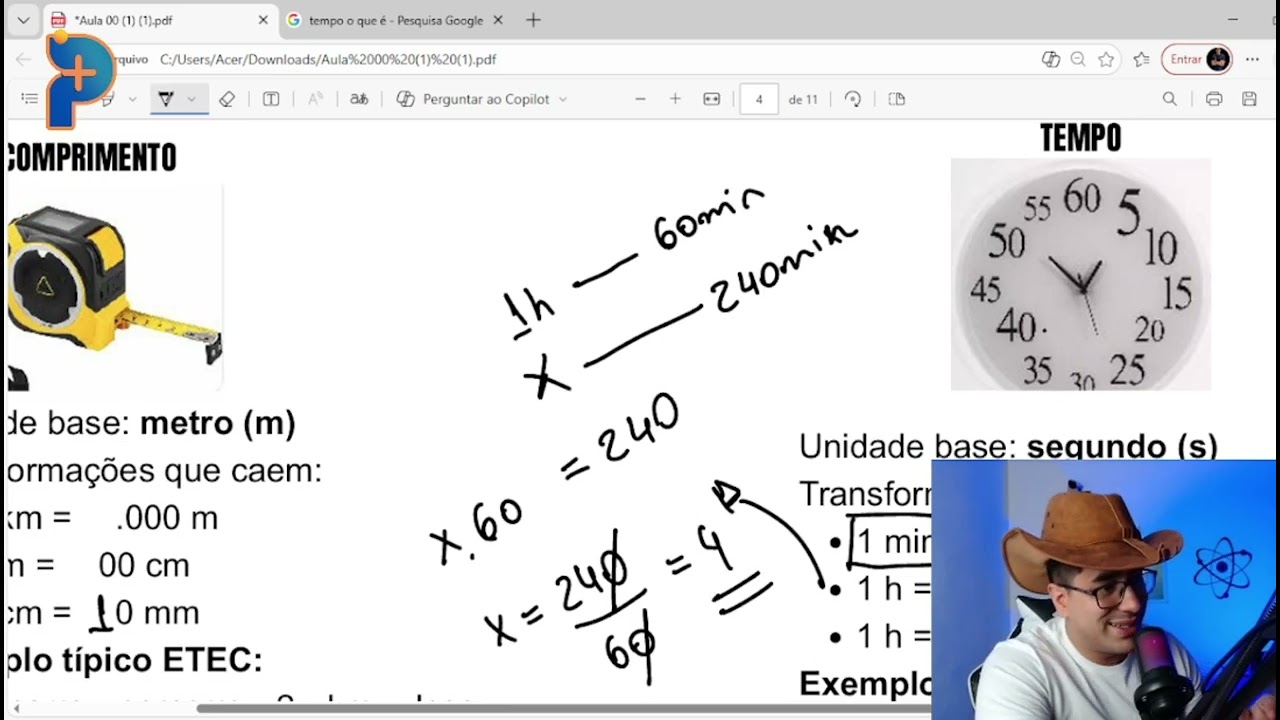Toggle the PDF table of contents
1280x720 pixels.
click(30, 99)
